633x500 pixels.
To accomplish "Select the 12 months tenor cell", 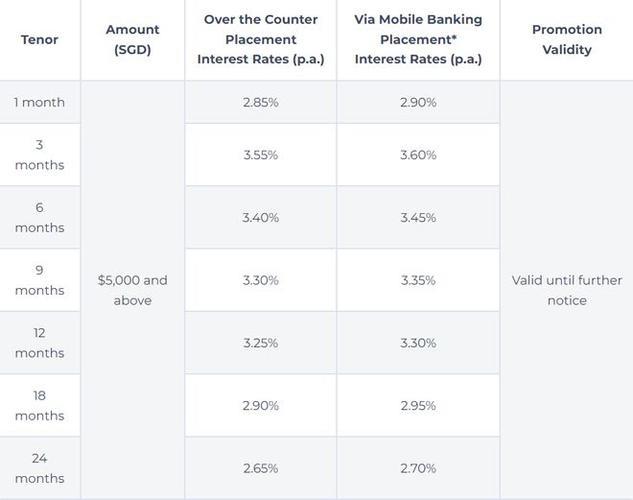I will (40, 343).
